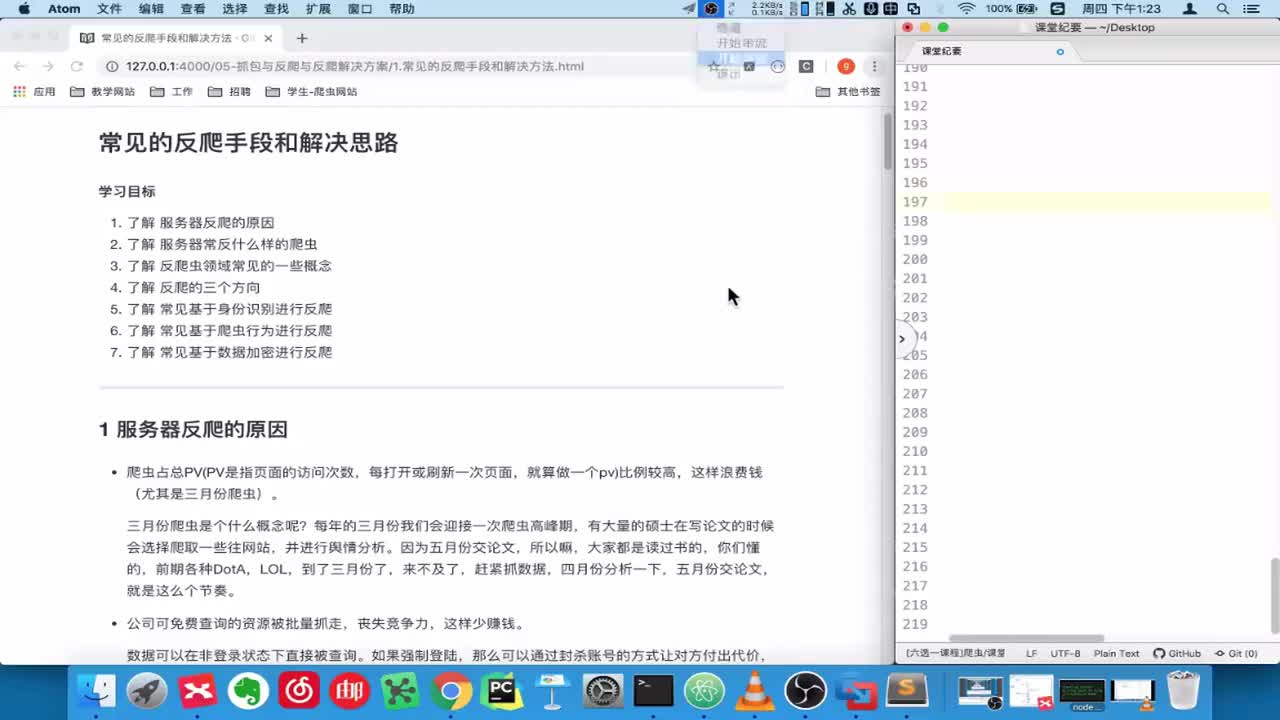The image size is (1280, 720).
Task: Click the clock 周四 下午1:23
Action: click(x=1124, y=9)
